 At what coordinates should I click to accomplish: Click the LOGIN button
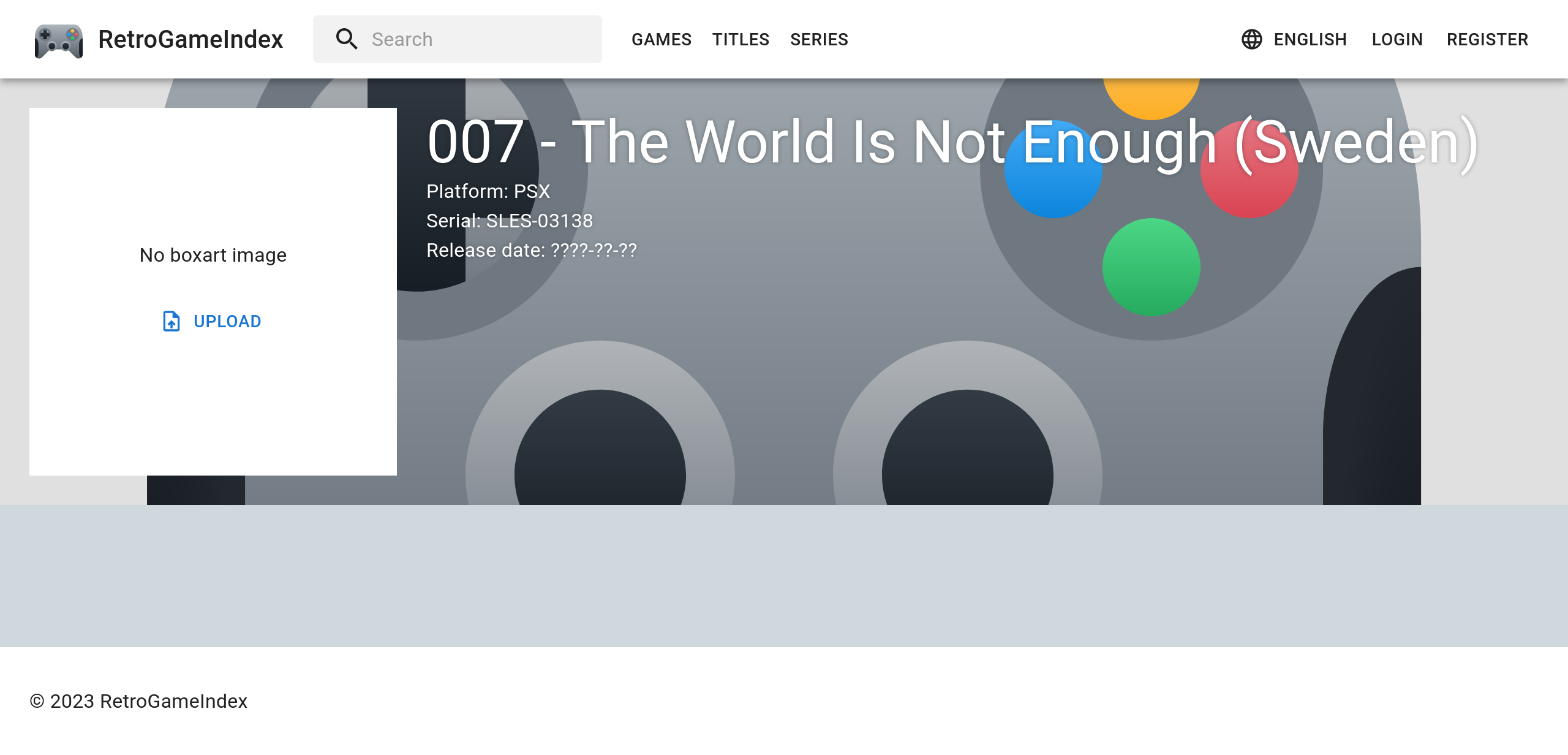click(1396, 39)
